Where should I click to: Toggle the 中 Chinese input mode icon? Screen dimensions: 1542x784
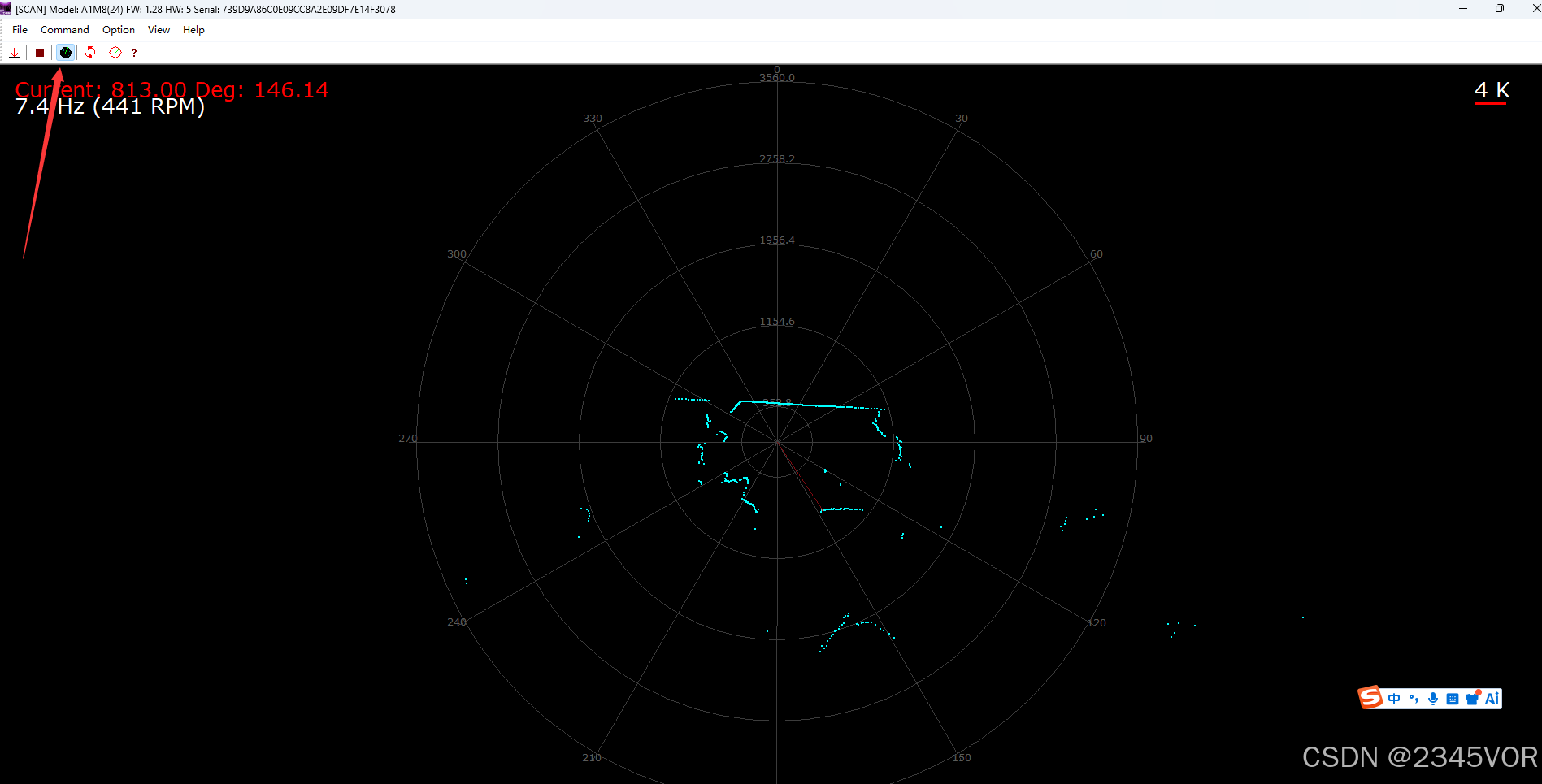(x=1395, y=699)
